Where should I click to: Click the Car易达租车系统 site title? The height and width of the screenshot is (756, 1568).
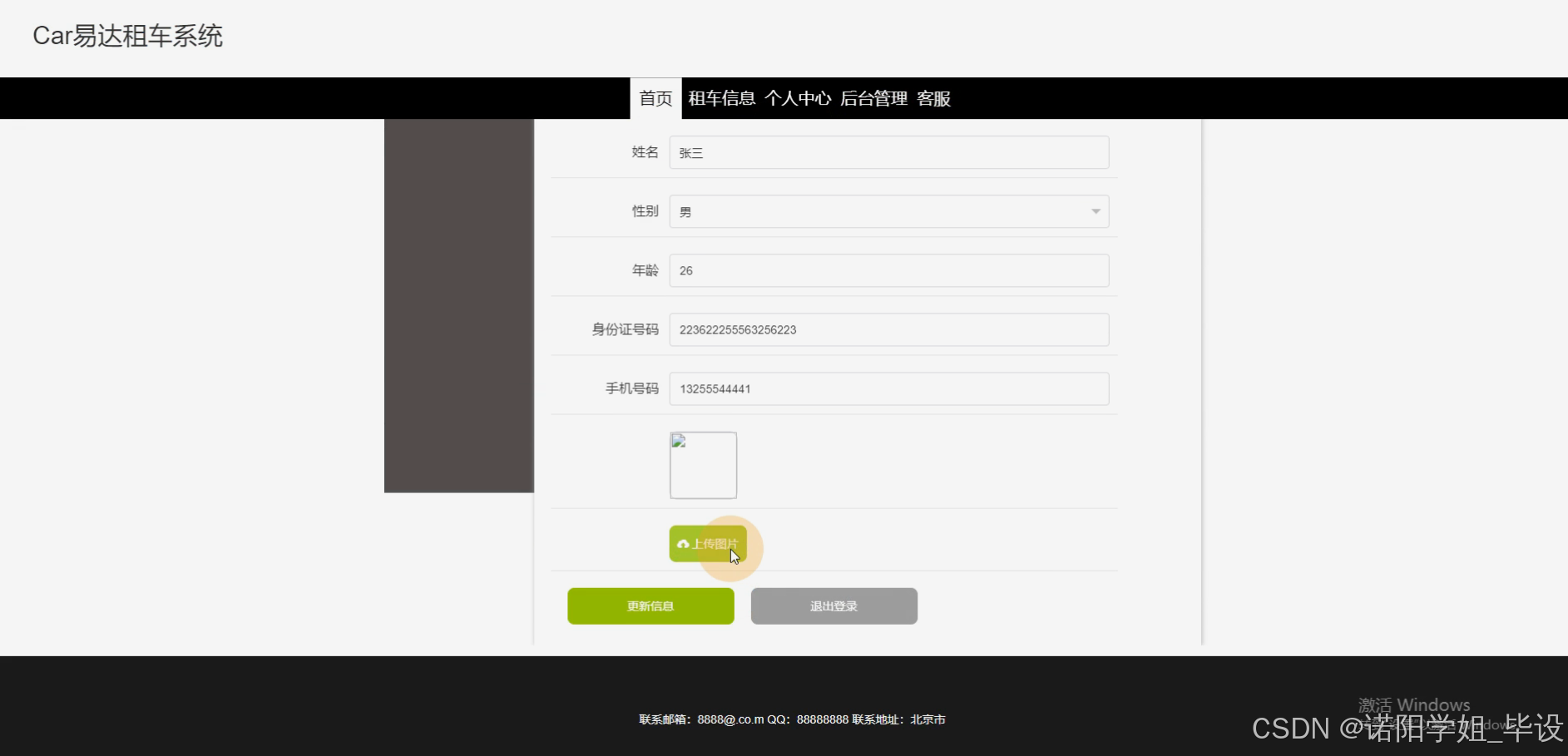(x=127, y=37)
